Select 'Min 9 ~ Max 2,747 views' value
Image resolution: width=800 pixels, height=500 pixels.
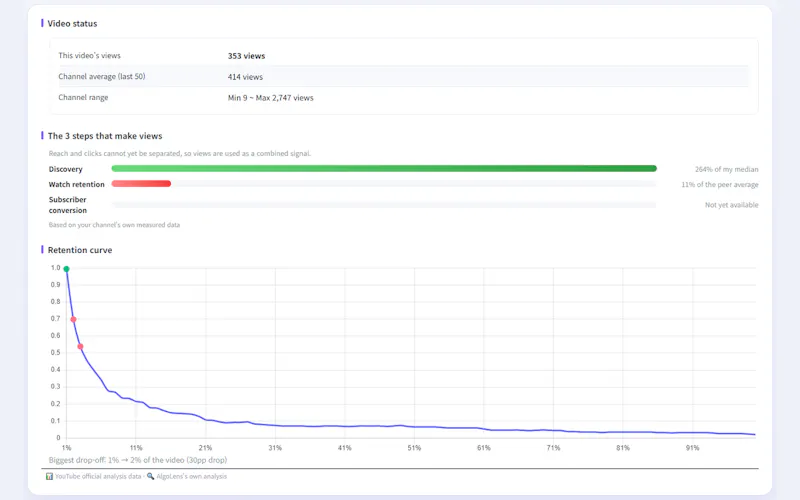270,98
